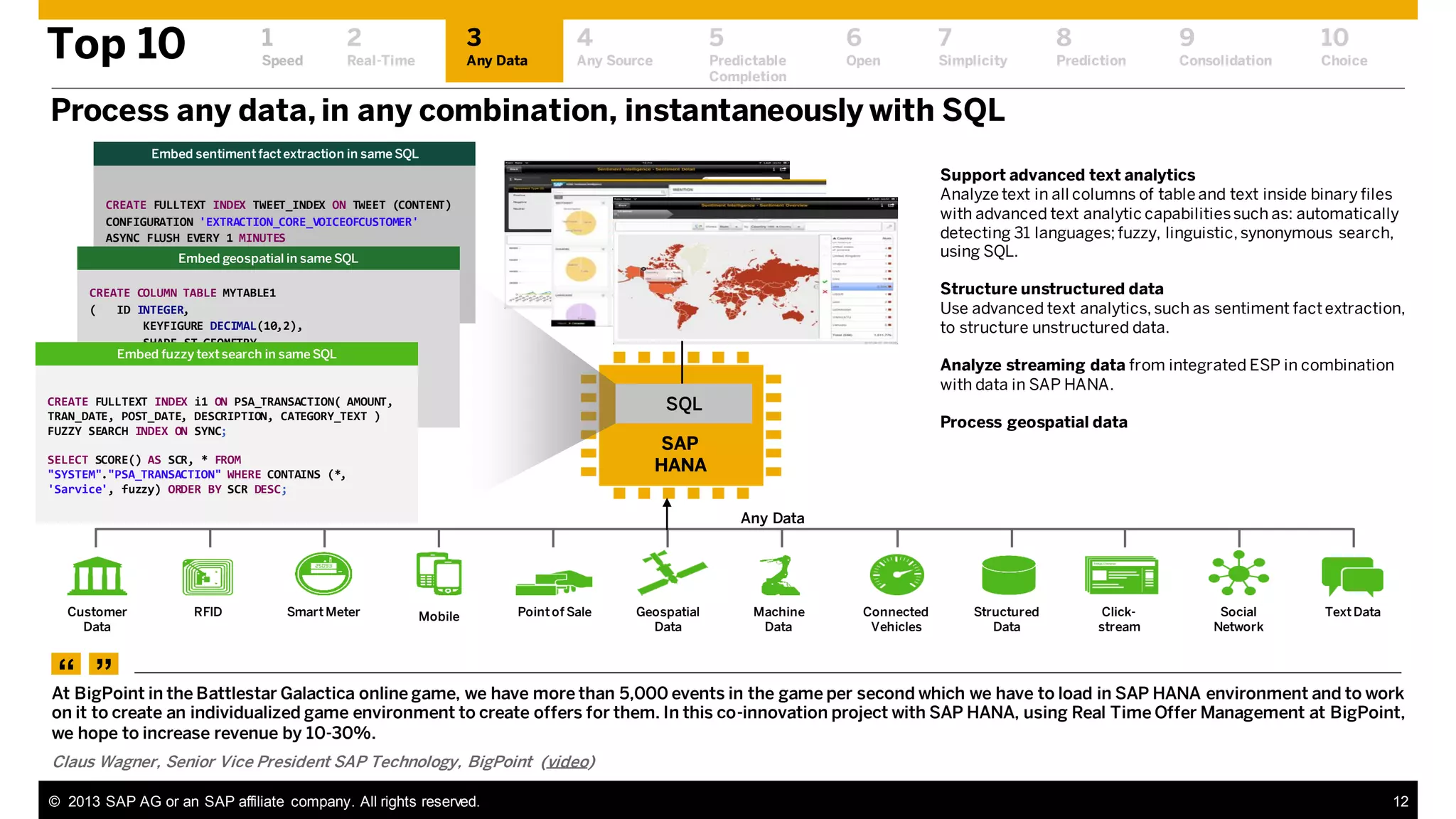
Task: Click the 2013 SAP AG copyright notice
Action: click(x=264, y=802)
